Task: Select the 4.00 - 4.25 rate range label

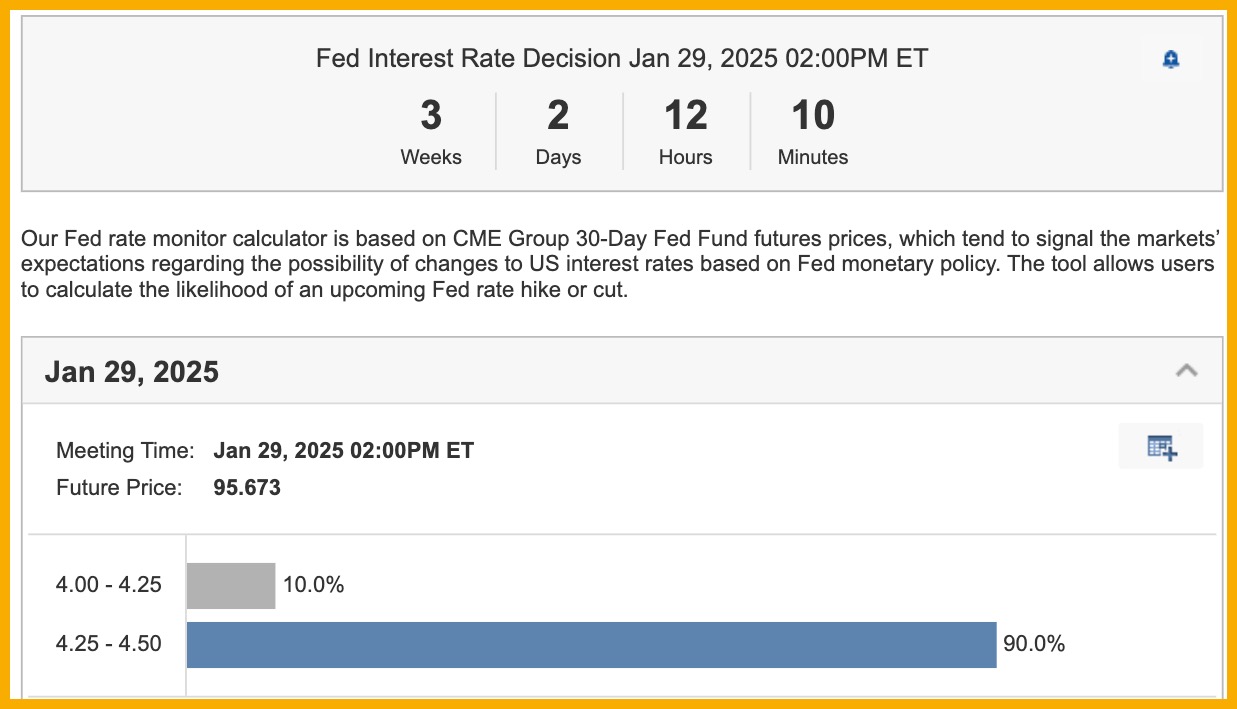Action: point(108,585)
